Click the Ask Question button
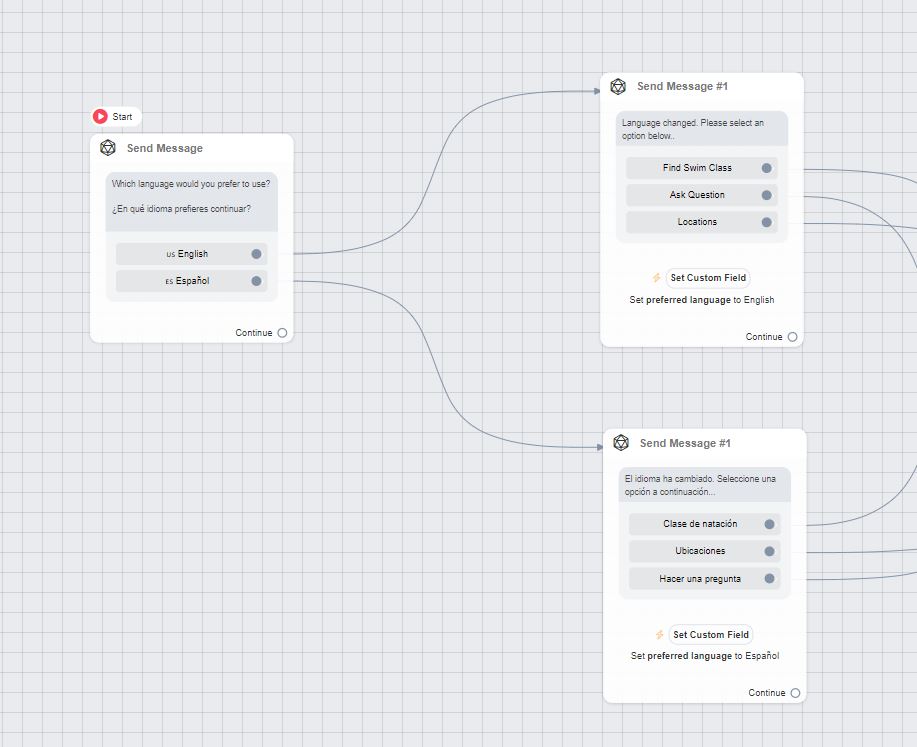Screen dimensions: 917x747 click(702, 195)
